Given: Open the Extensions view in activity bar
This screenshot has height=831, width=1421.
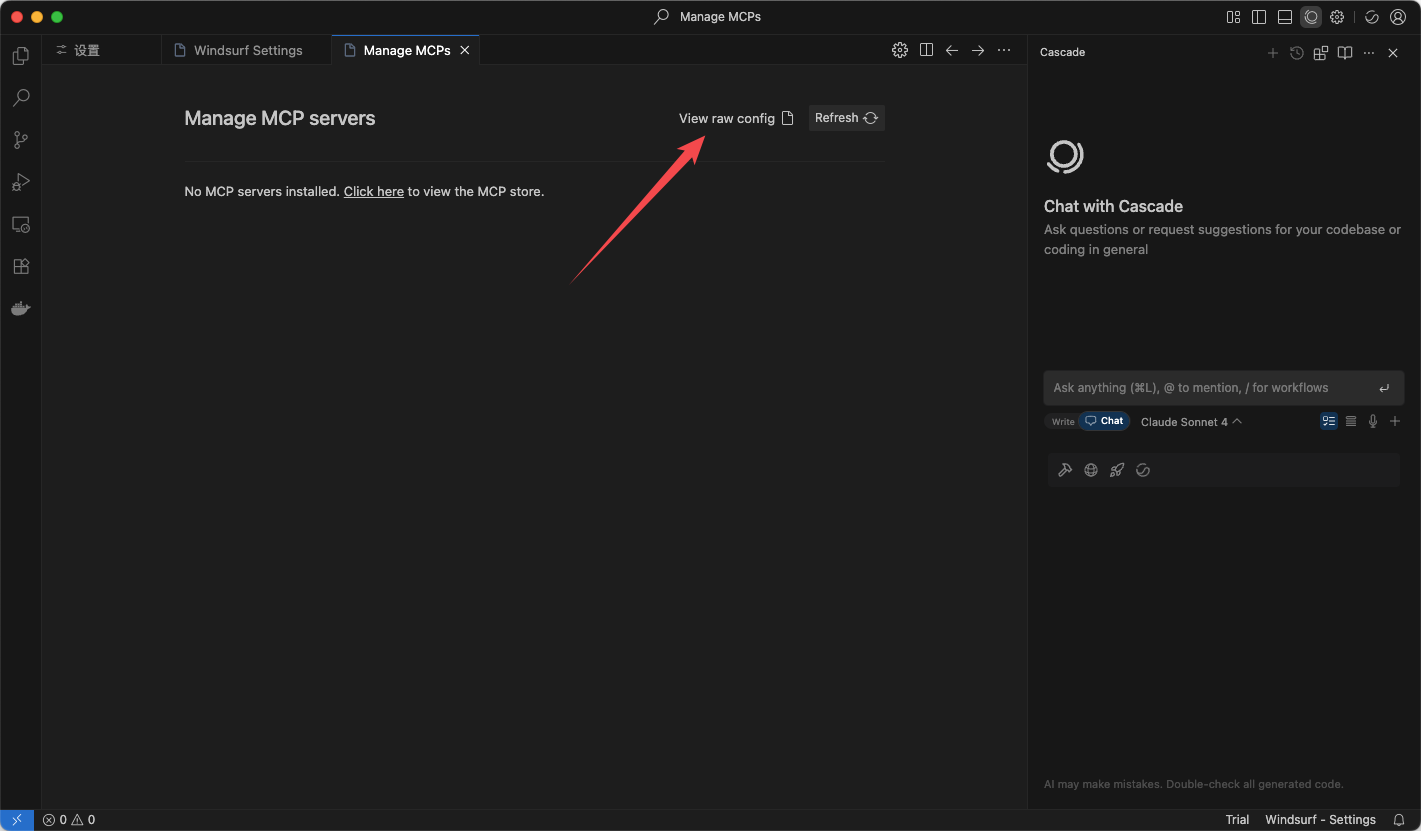Looking at the screenshot, I should 20,266.
